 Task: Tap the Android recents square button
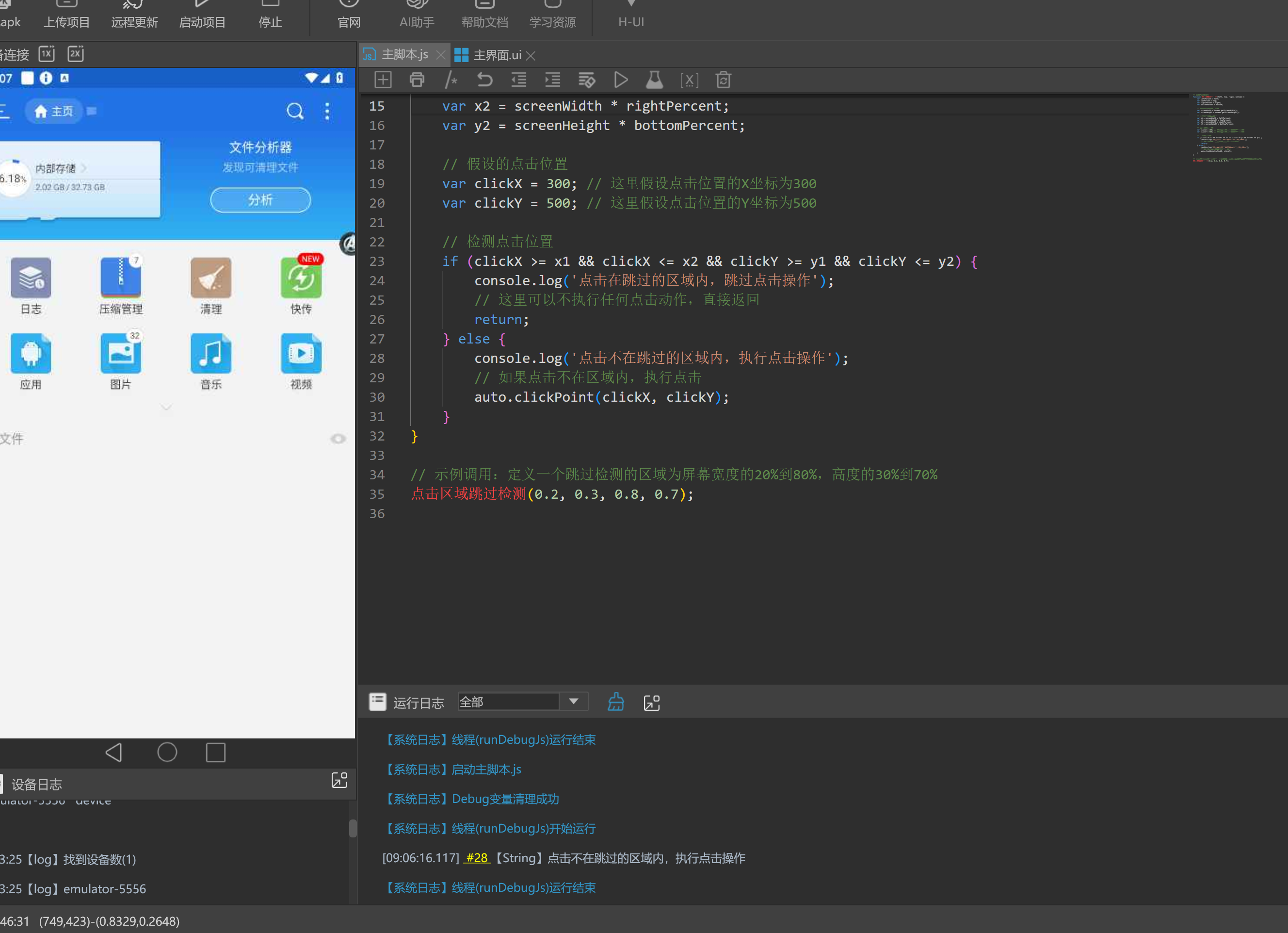tap(216, 753)
